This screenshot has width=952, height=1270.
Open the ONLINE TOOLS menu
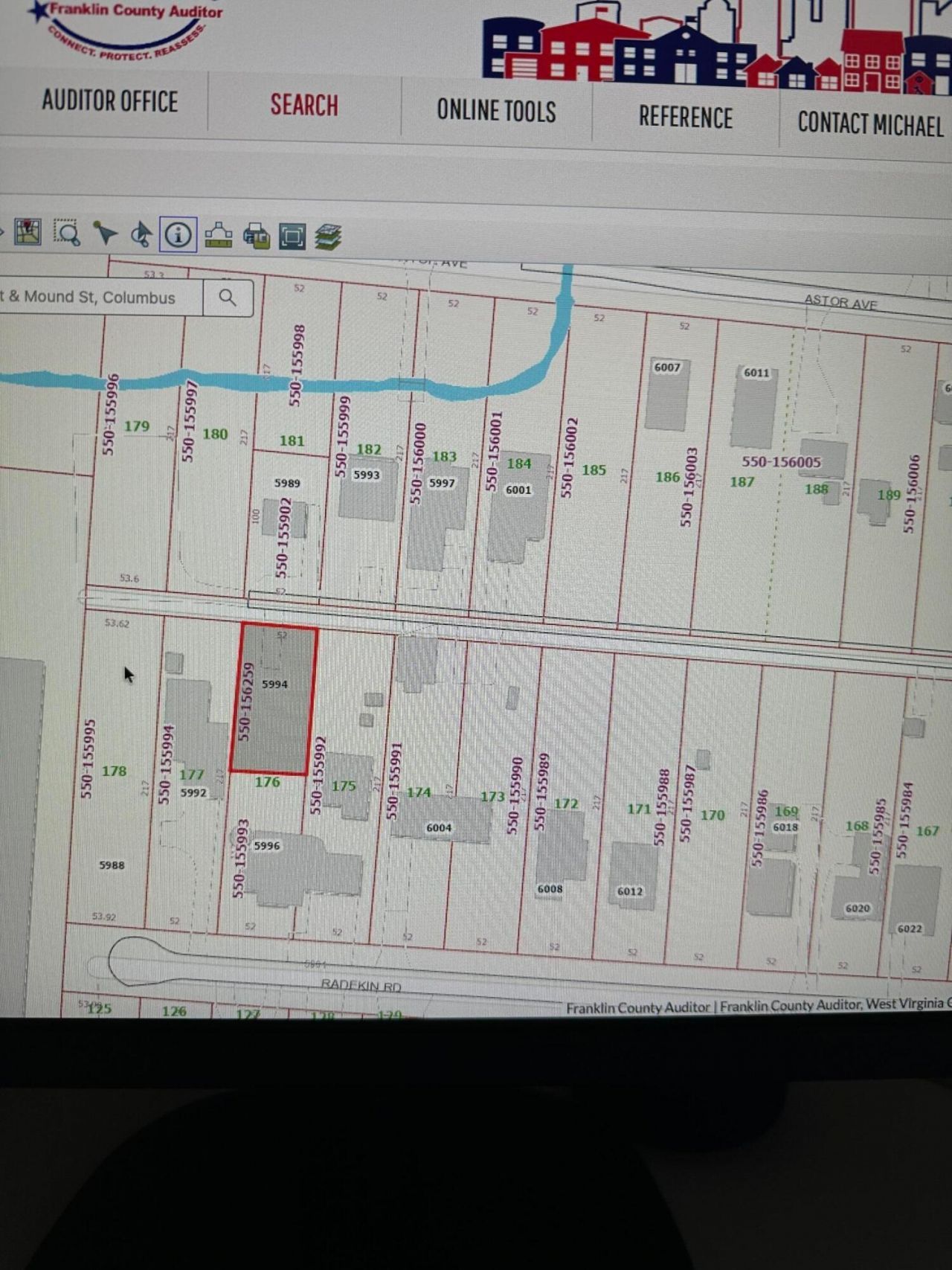(496, 111)
